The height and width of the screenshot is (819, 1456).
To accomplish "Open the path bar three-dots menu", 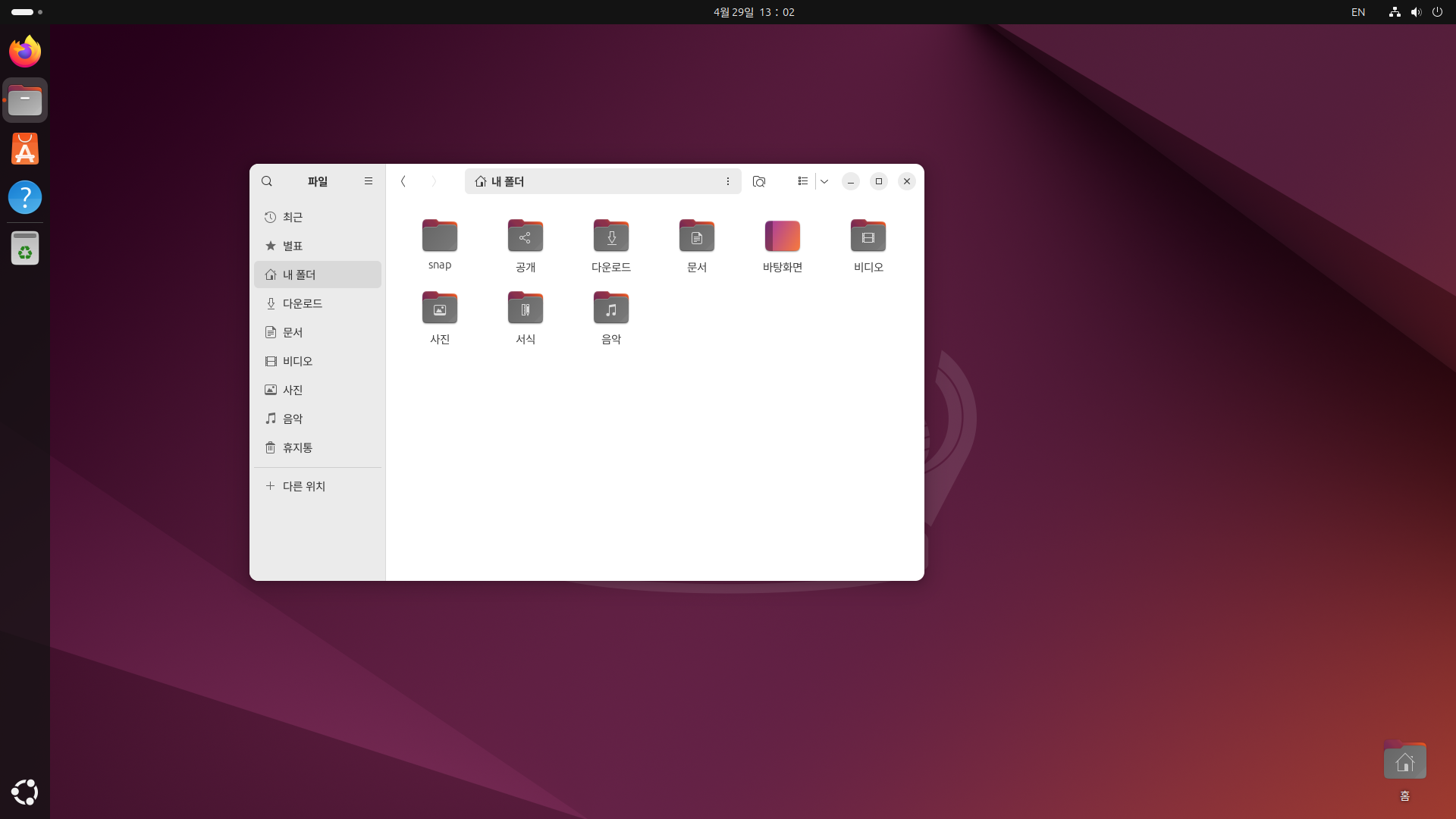I will 728,181.
